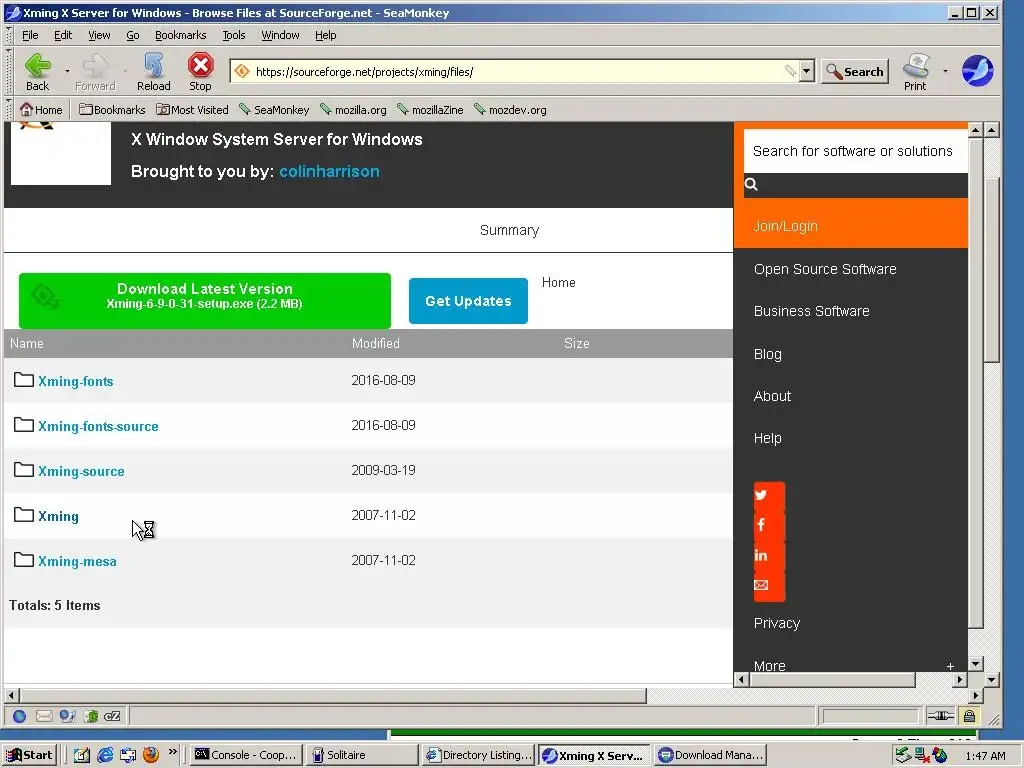Click Download Latest Version green button
This screenshot has width=1024, height=768.
(x=204, y=300)
